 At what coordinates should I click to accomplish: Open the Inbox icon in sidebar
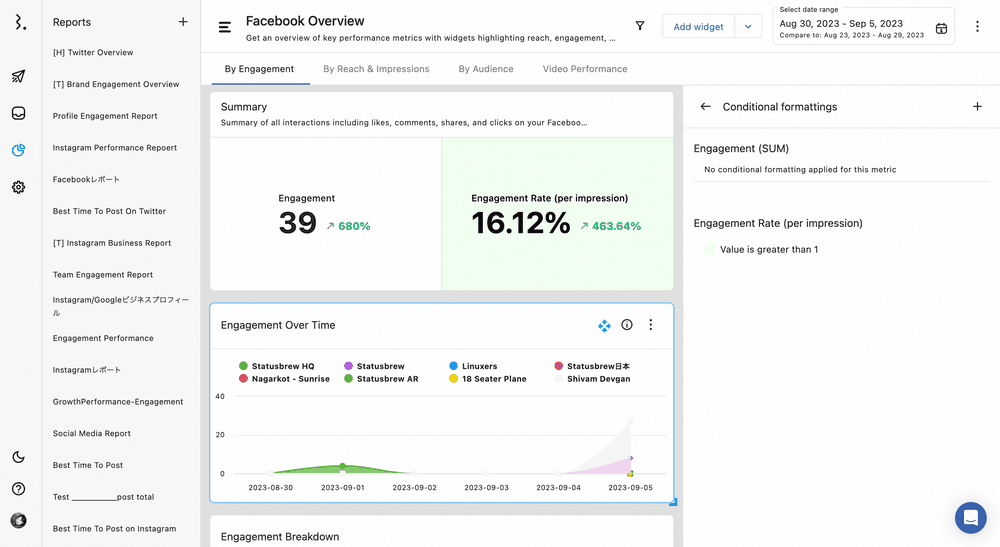coord(18,113)
